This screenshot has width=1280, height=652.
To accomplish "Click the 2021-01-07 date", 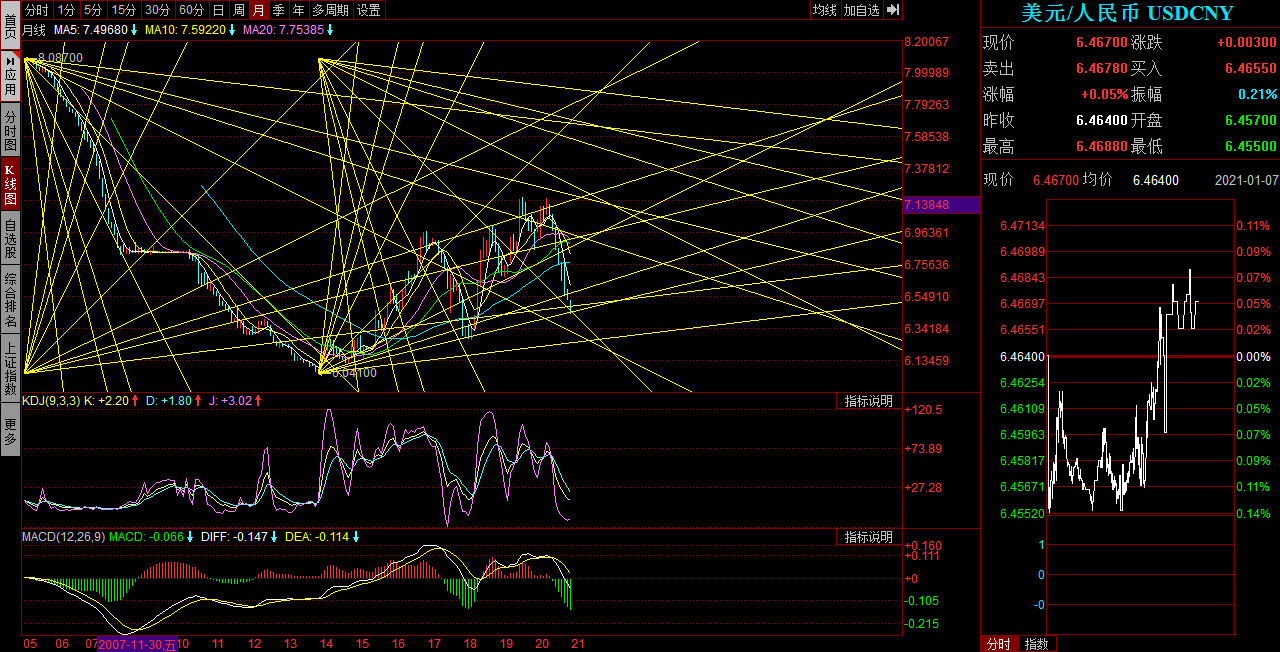I will (x=1245, y=180).
